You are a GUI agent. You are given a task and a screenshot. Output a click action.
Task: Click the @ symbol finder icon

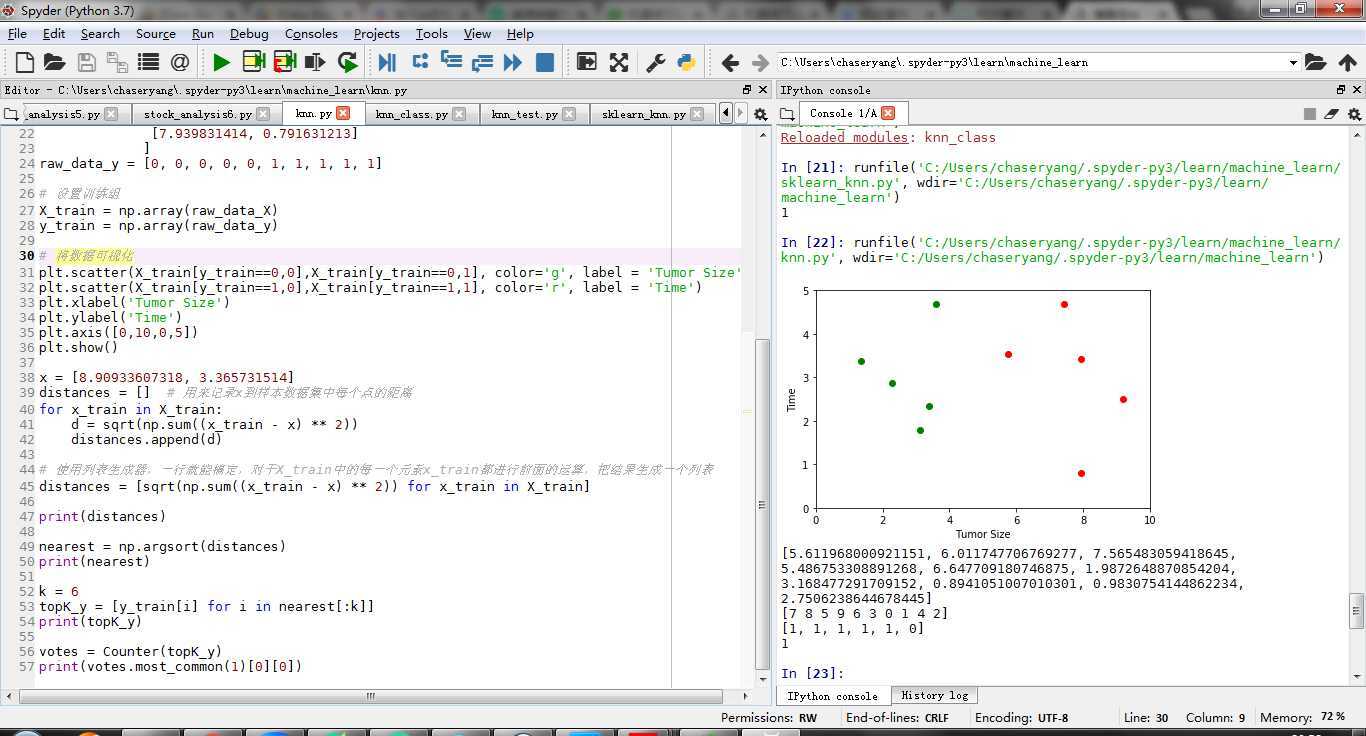coord(180,62)
